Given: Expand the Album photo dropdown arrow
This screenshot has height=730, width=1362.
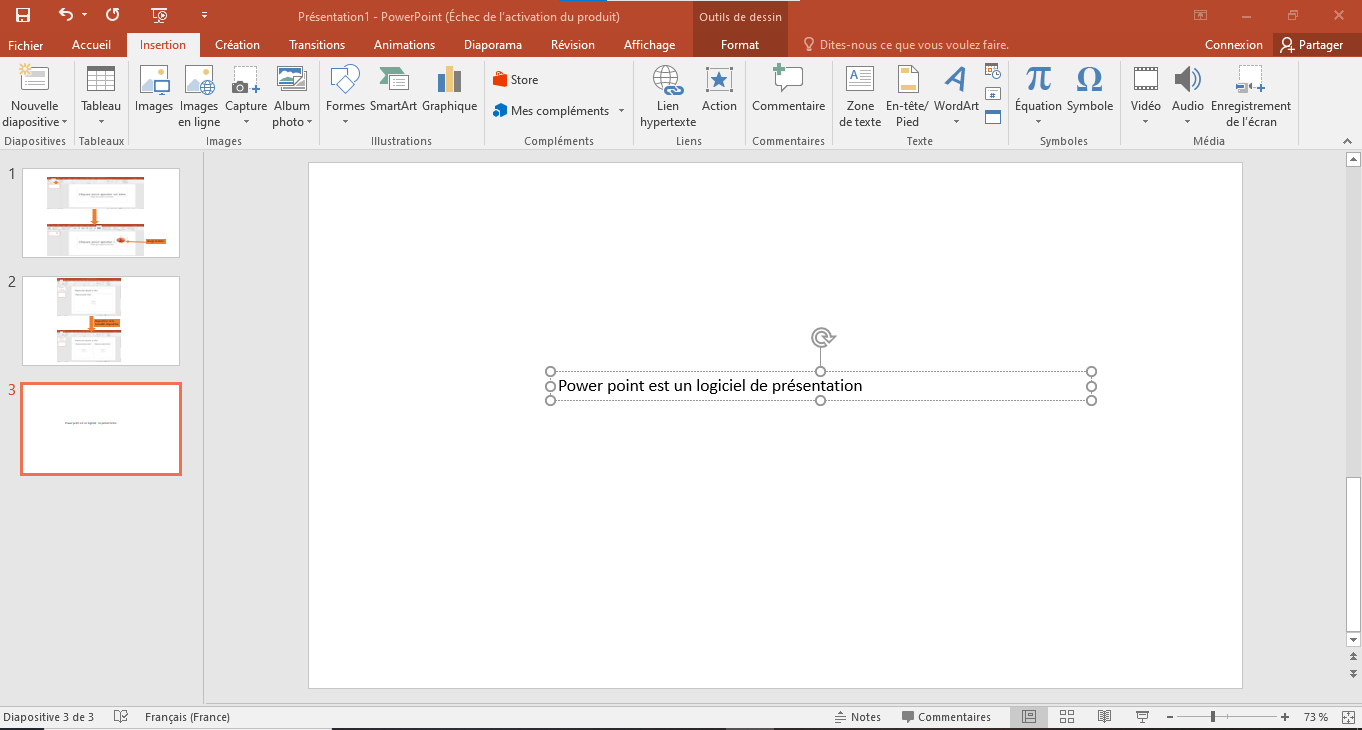Looking at the screenshot, I should 309,122.
